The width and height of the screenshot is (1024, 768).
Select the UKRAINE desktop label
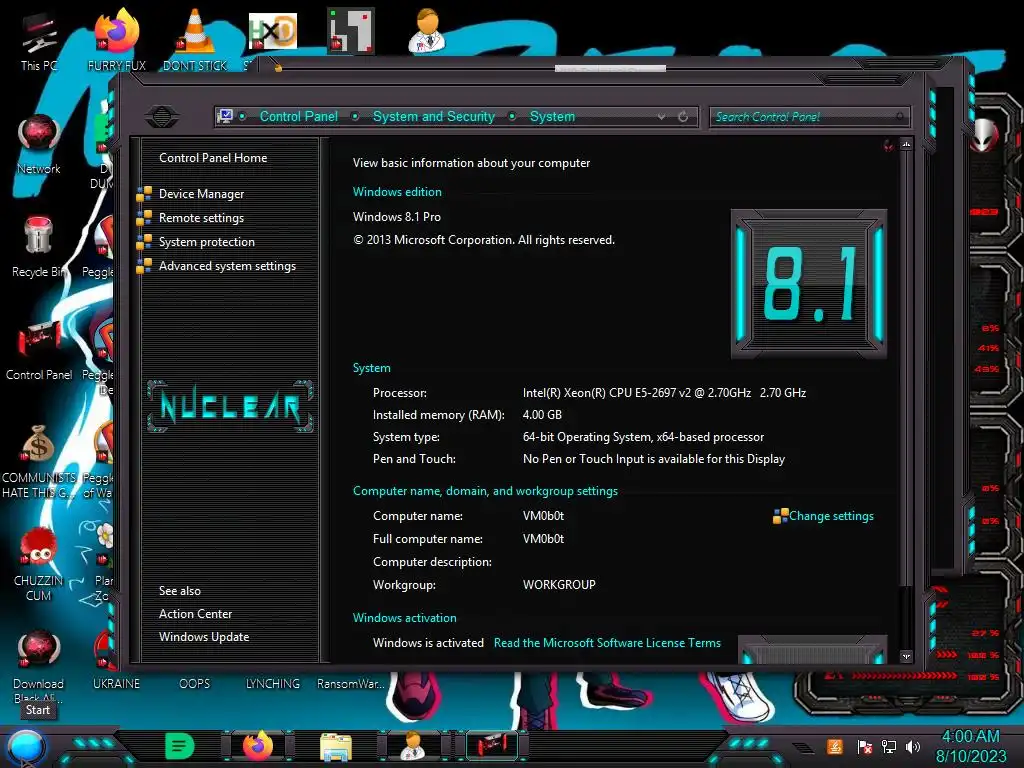tap(116, 684)
